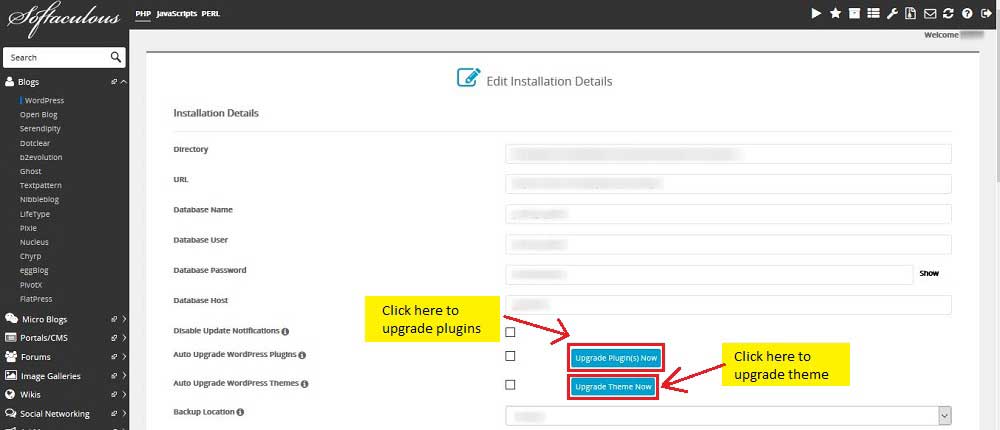Click the Portals/CMS window icon

coord(10,337)
